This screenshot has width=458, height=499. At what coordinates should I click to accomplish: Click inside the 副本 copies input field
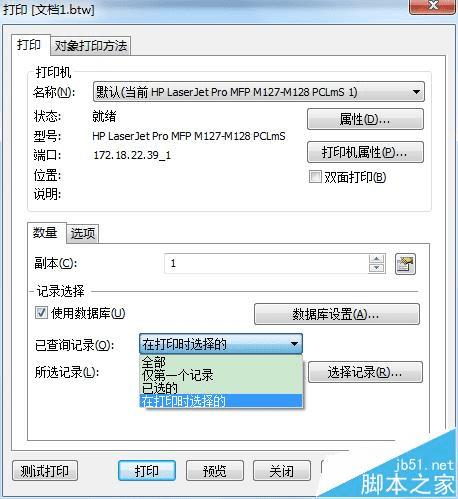click(x=266, y=264)
